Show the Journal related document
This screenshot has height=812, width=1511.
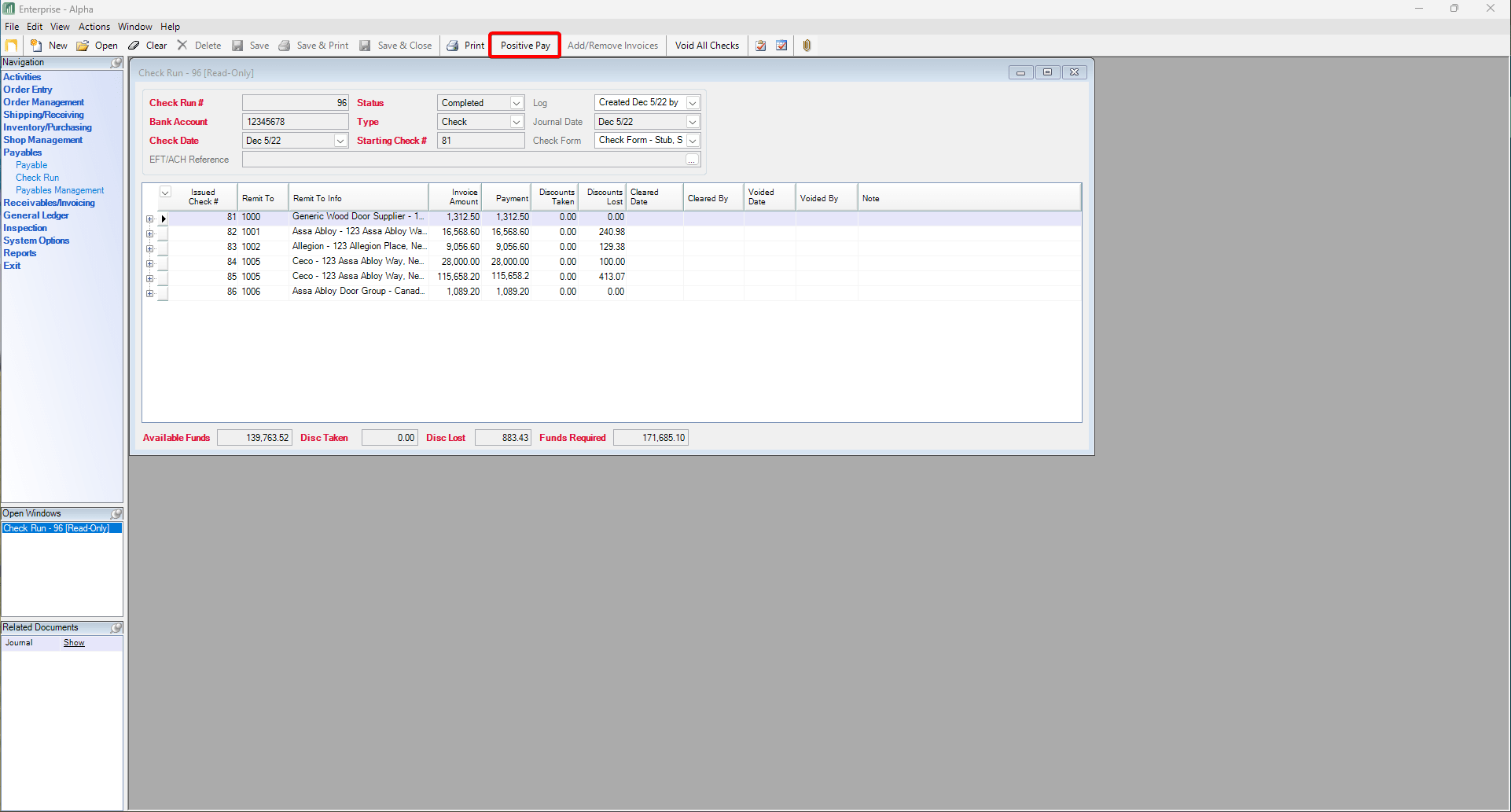pos(73,642)
